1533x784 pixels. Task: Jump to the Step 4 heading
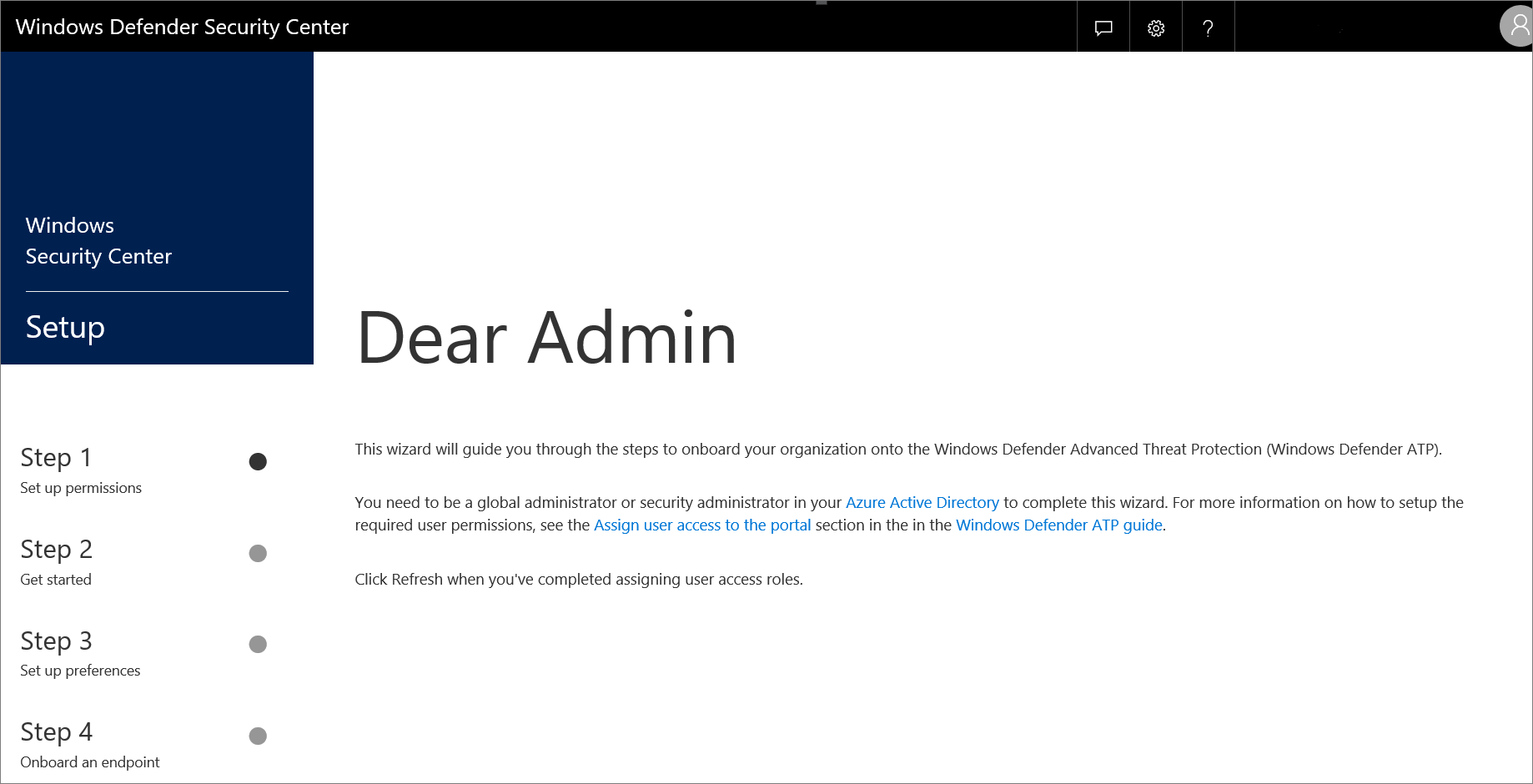(x=56, y=732)
